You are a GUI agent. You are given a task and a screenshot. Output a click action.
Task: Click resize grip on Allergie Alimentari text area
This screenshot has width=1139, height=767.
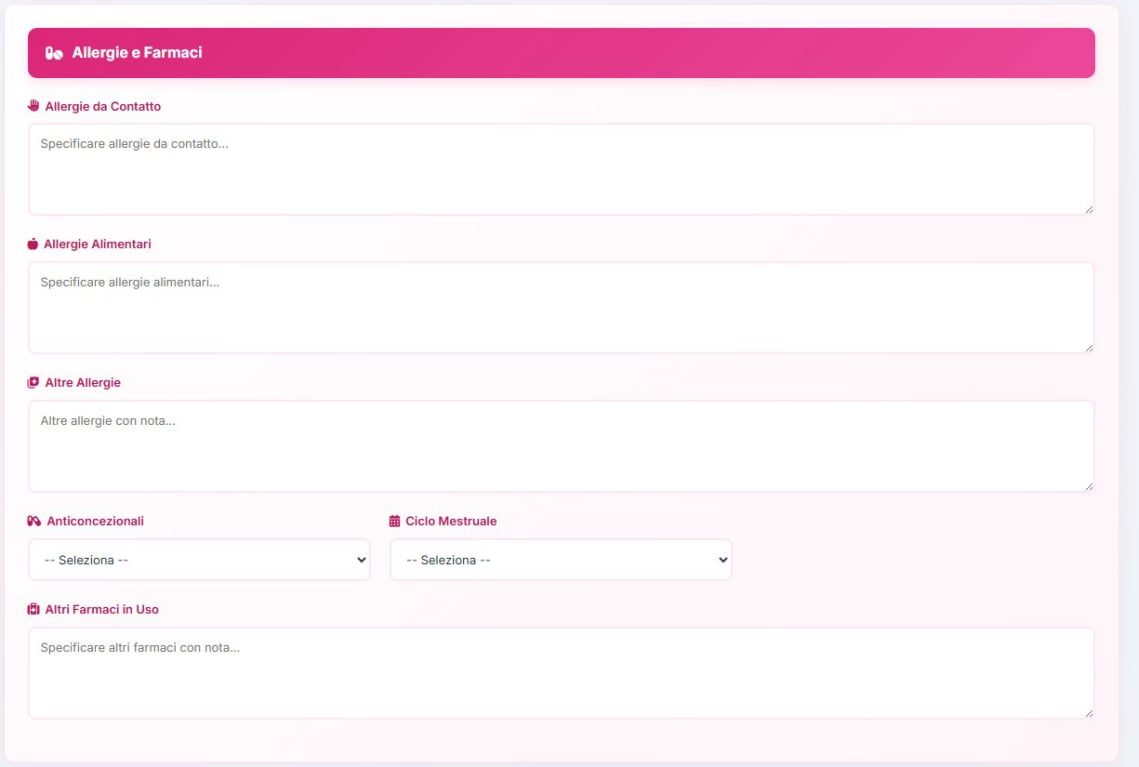[1088, 347]
